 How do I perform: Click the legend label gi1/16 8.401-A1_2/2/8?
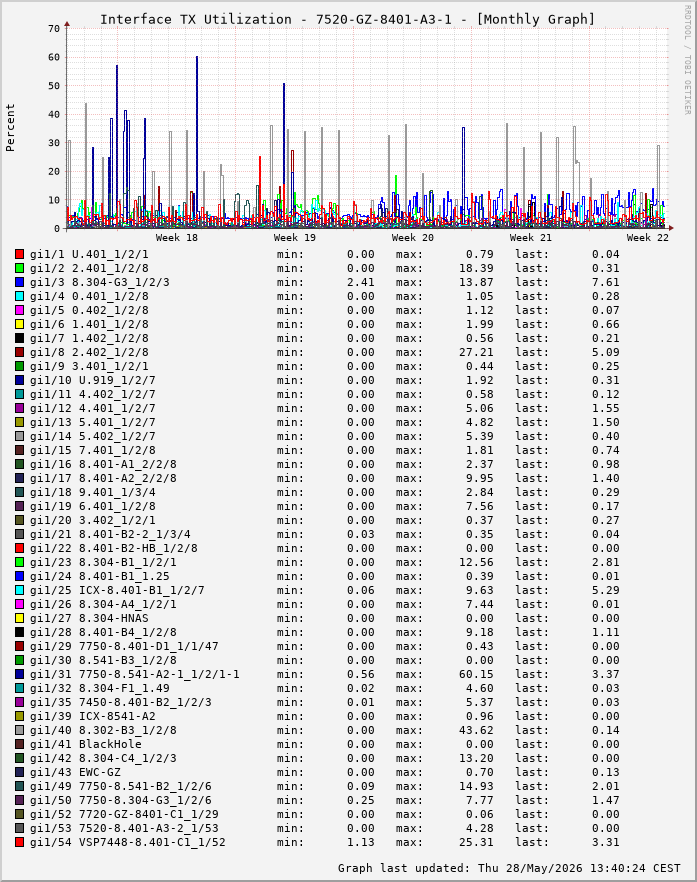coord(103,465)
